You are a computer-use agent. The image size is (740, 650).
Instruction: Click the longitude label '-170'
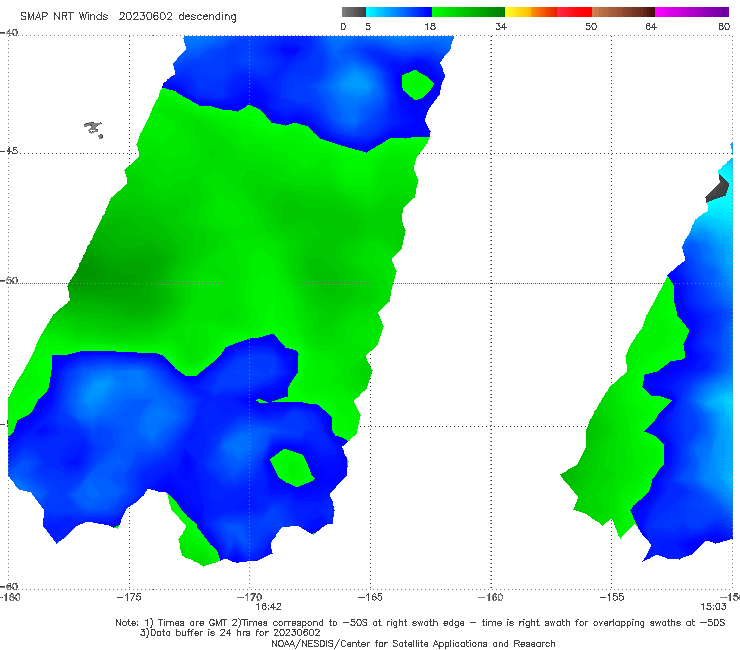pos(249,597)
